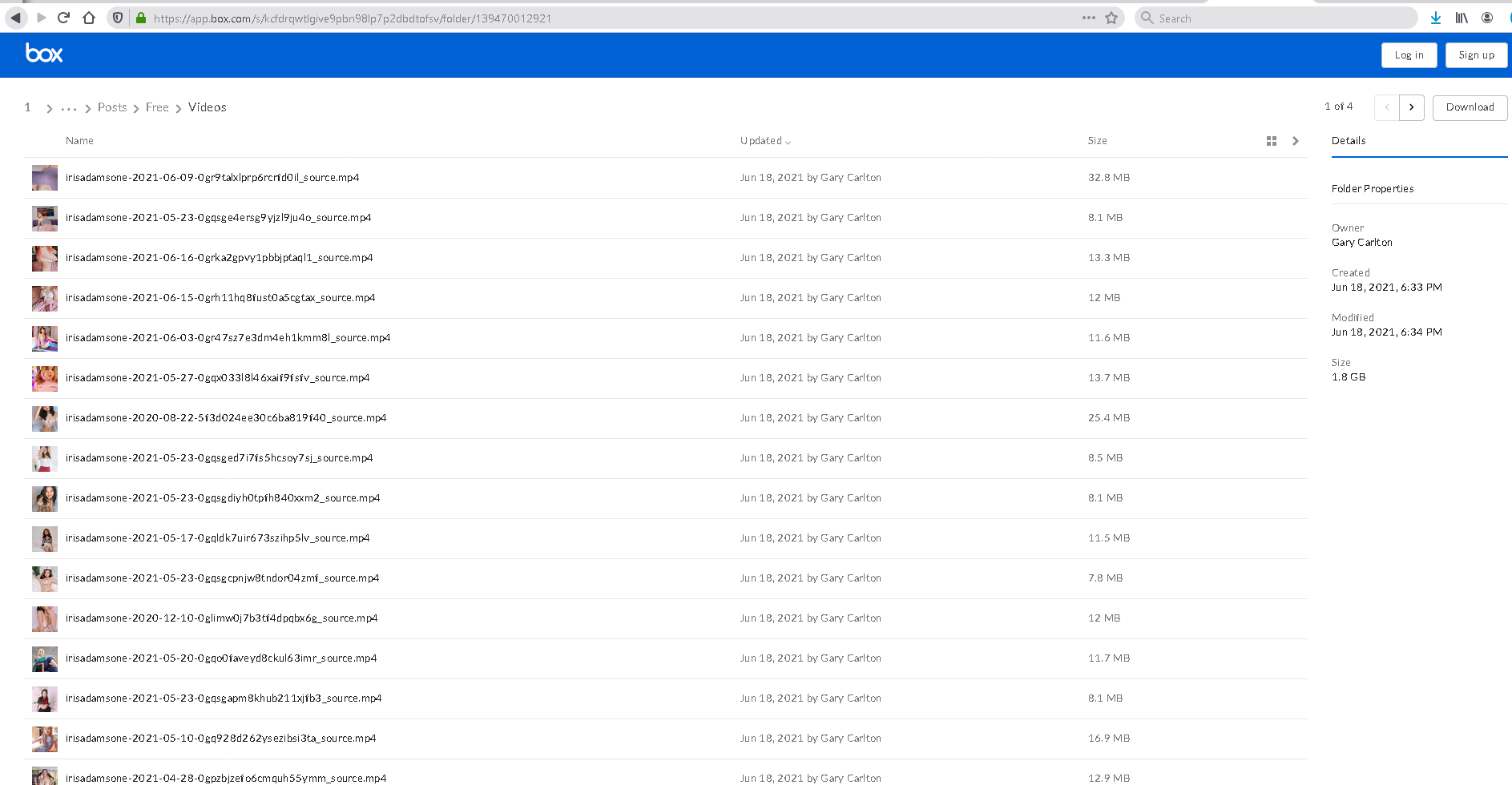Click the Box logo in the header
Image resolution: width=1512 pixels, height=785 pixels.
(x=44, y=54)
